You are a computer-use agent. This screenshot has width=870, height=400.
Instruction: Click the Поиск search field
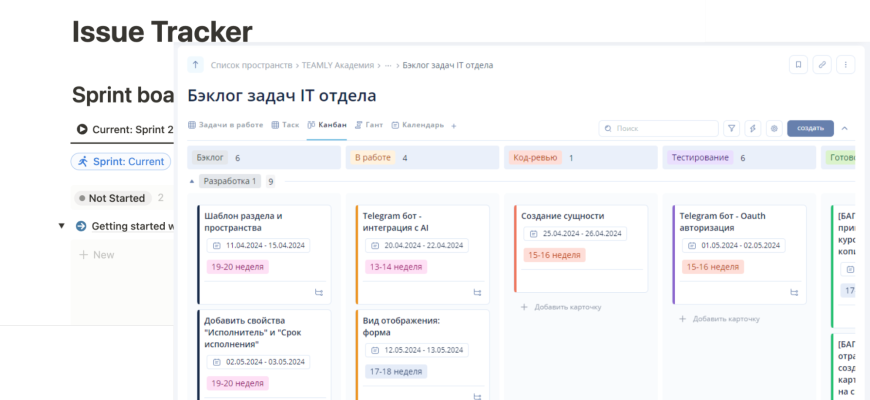660,128
